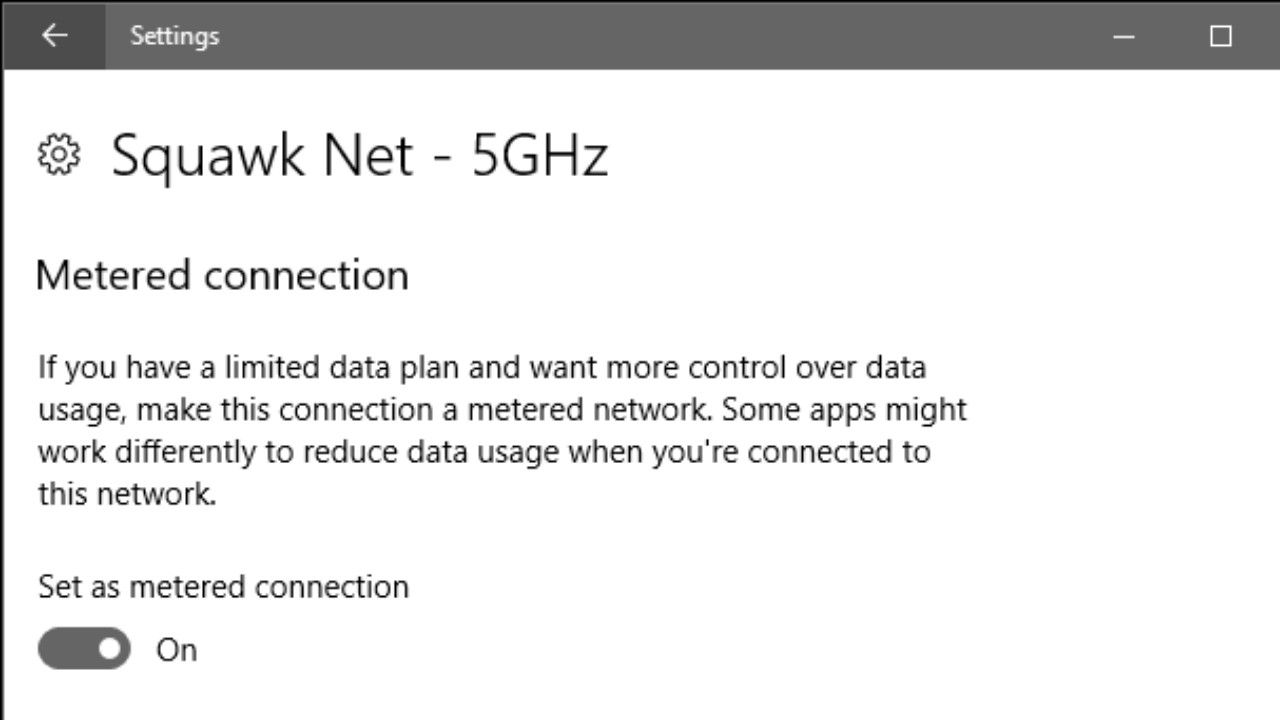Minimize the Settings window

[1124, 36]
